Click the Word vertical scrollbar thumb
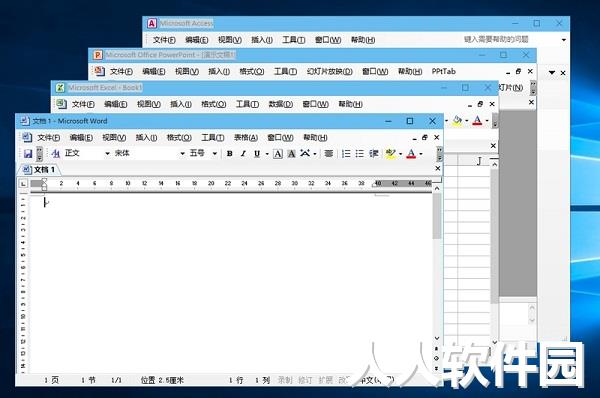 [437, 216]
